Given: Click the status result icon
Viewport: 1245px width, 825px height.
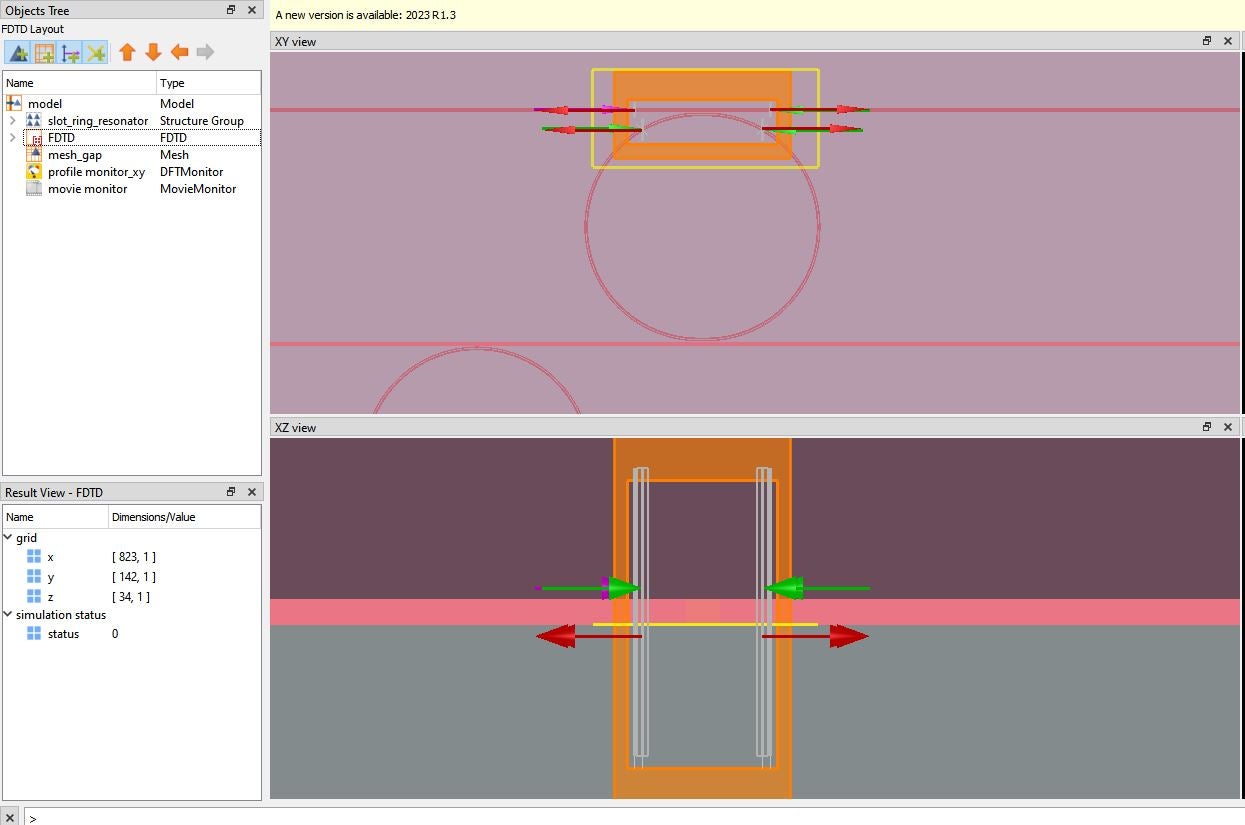Looking at the screenshot, I should click(x=34, y=634).
